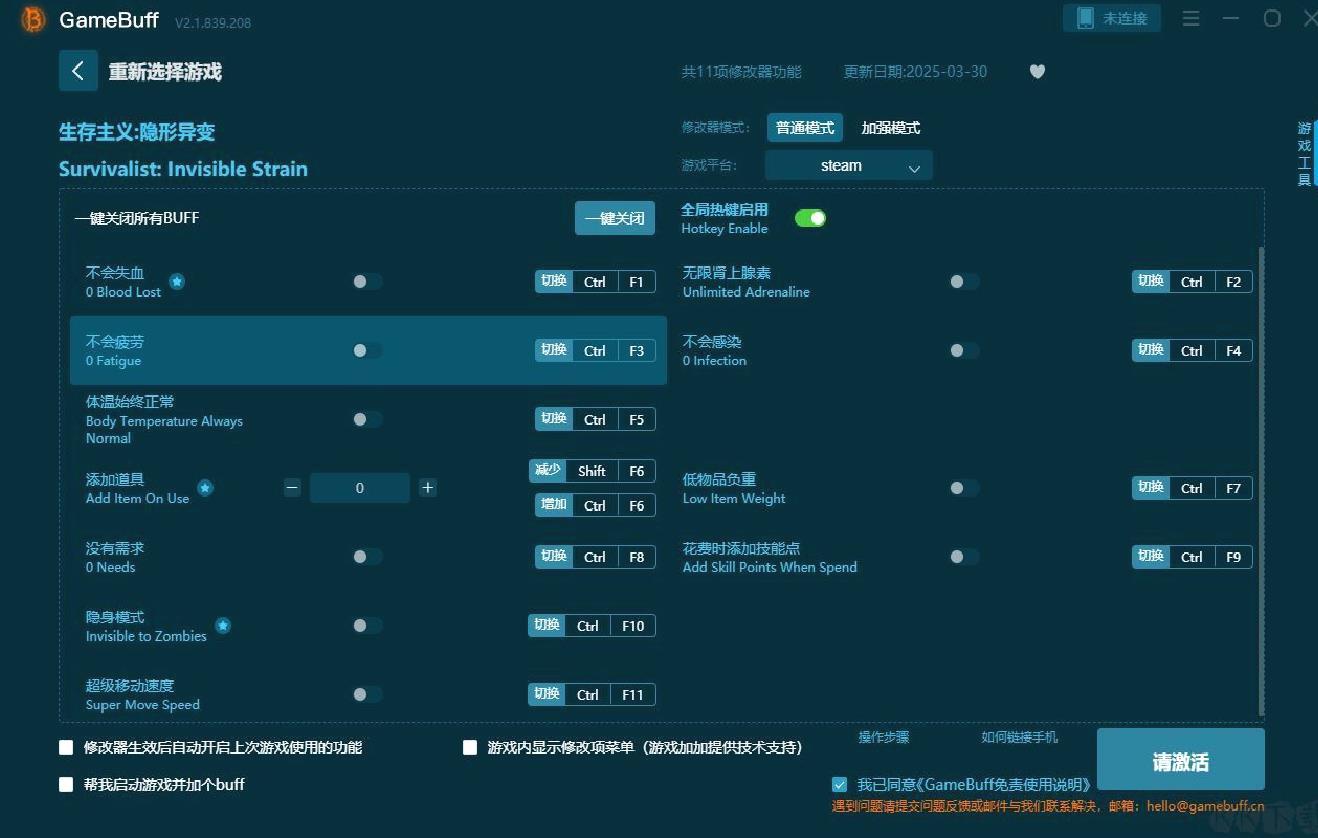Switch to the 加强模式 mode tab
The width and height of the screenshot is (1318, 838).
890,128
